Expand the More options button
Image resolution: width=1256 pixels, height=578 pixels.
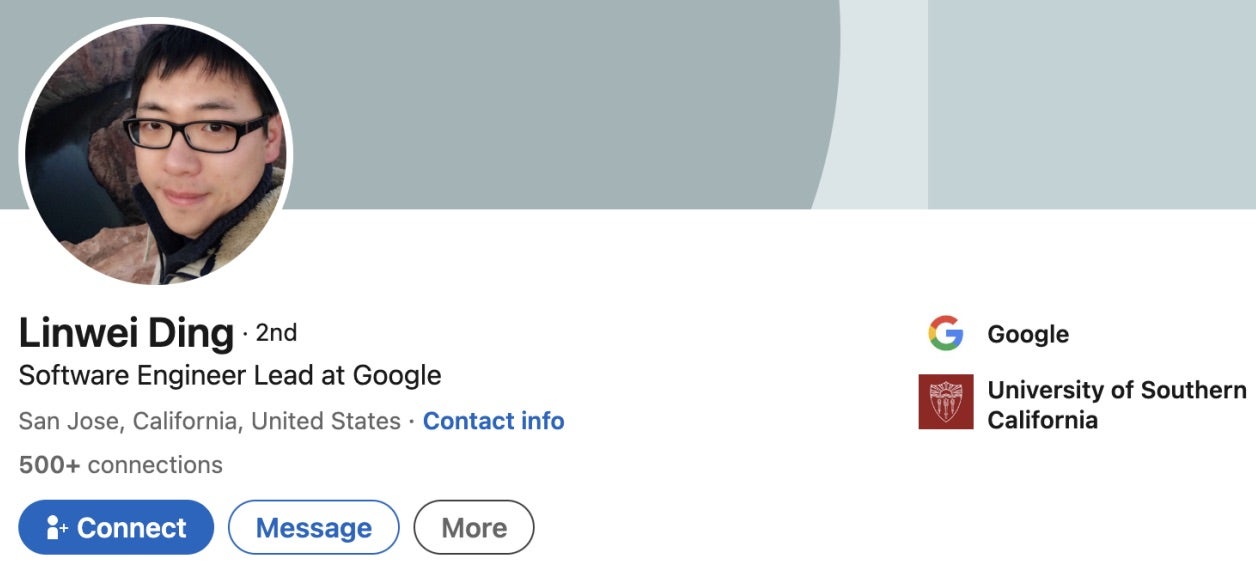[474, 528]
